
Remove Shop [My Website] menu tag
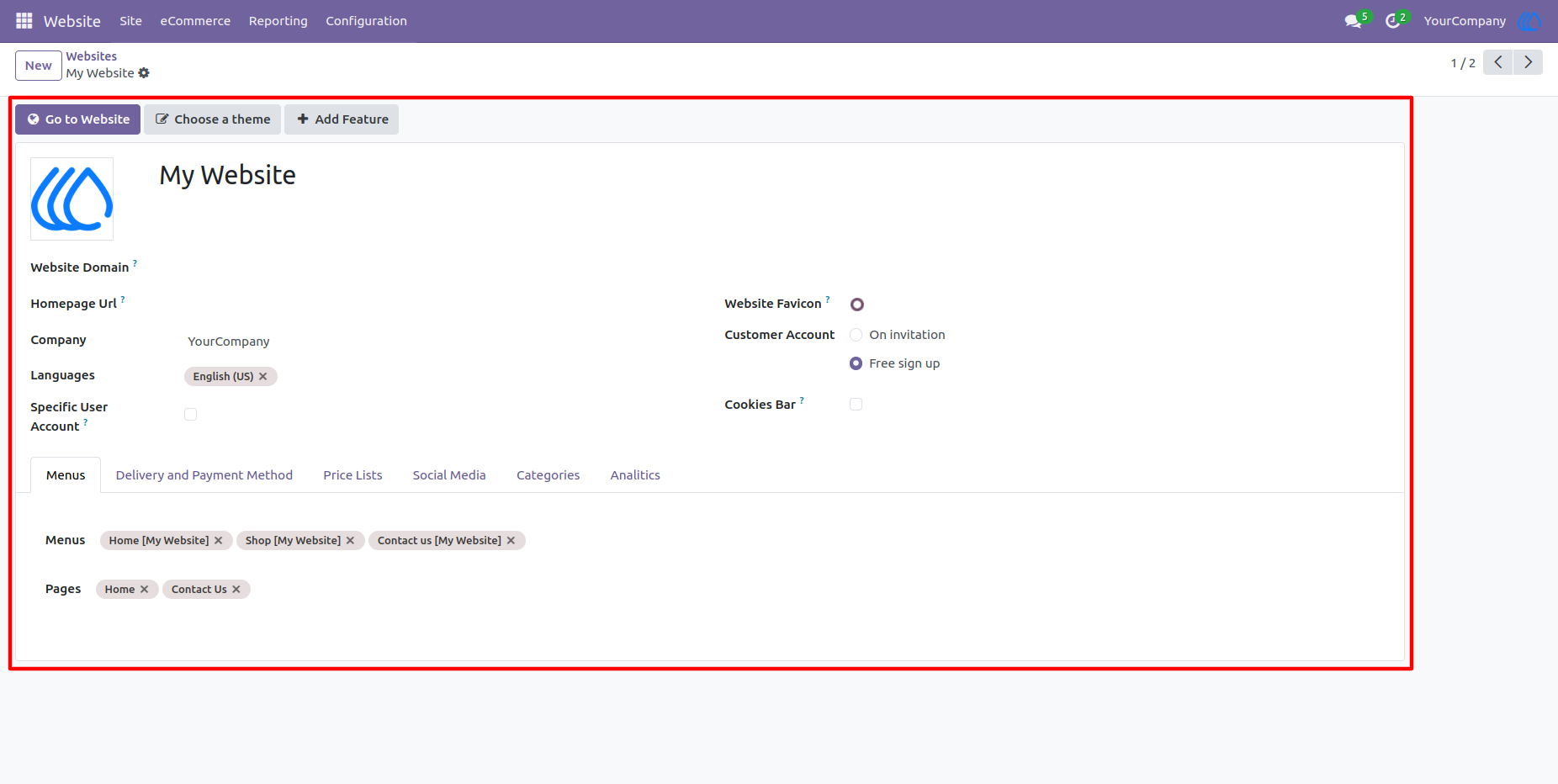click(x=351, y=540)
